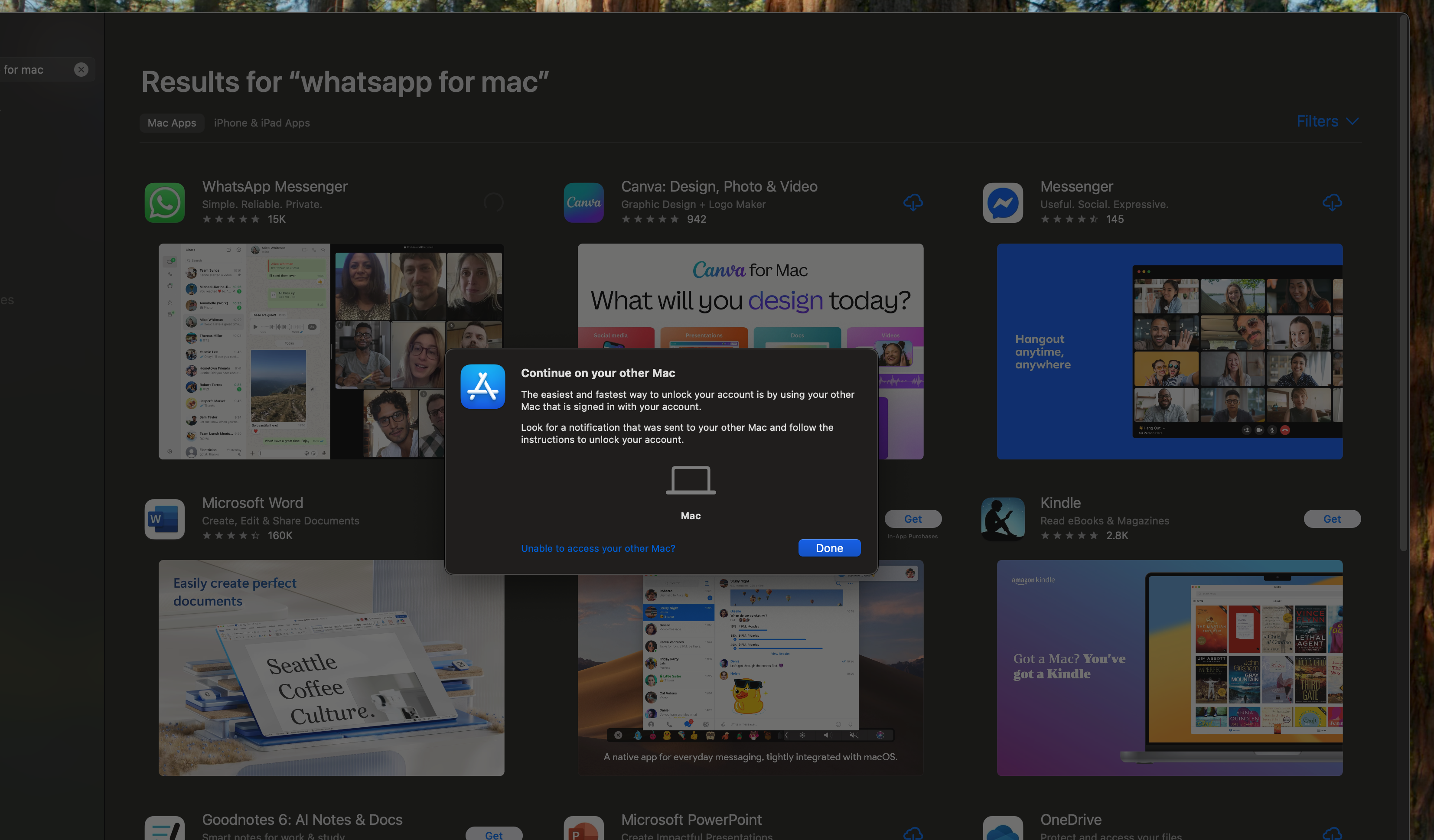Open Messenger screenshot preview thumbnail
The height and width of the screenshot is (840, 1434).
1170,352
